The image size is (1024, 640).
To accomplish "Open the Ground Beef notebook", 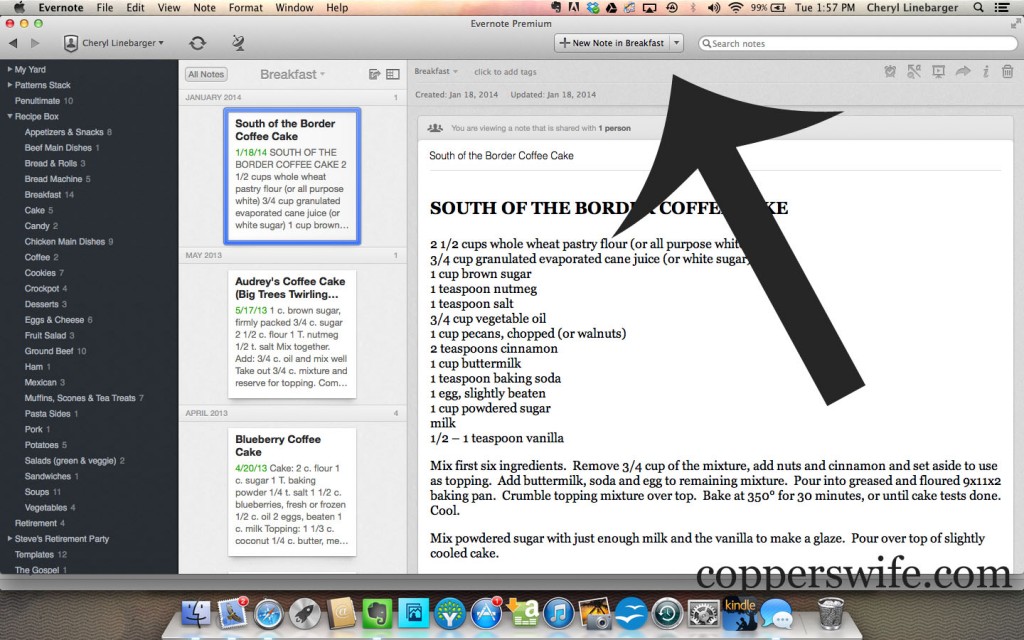I will pos(55,351).
